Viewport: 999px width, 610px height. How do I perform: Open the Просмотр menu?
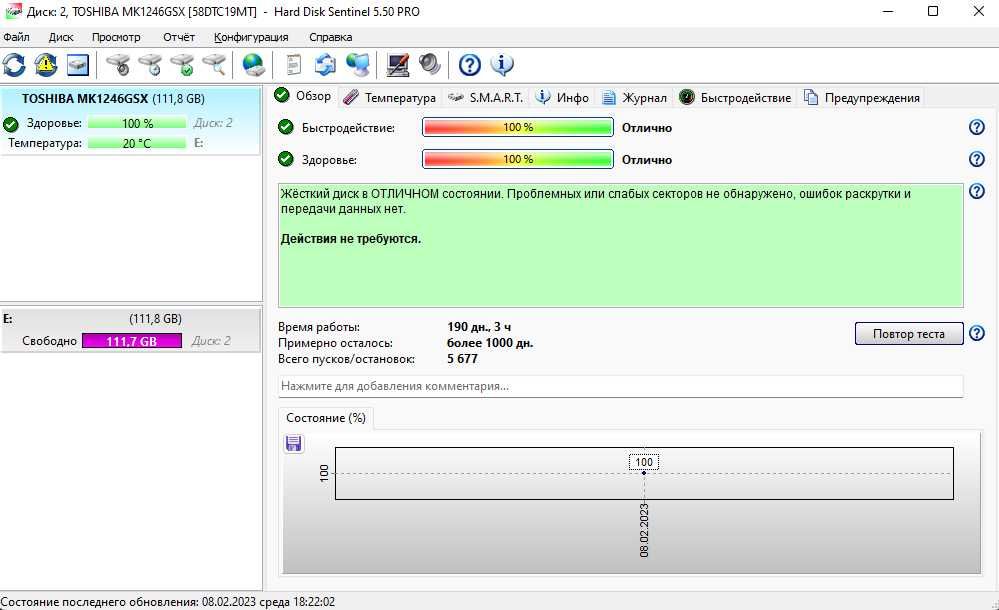116,37
